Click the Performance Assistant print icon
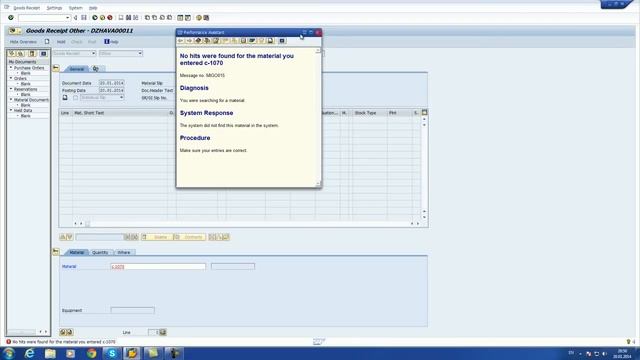Viewport: 640px width, 360px height. [270, 41]
